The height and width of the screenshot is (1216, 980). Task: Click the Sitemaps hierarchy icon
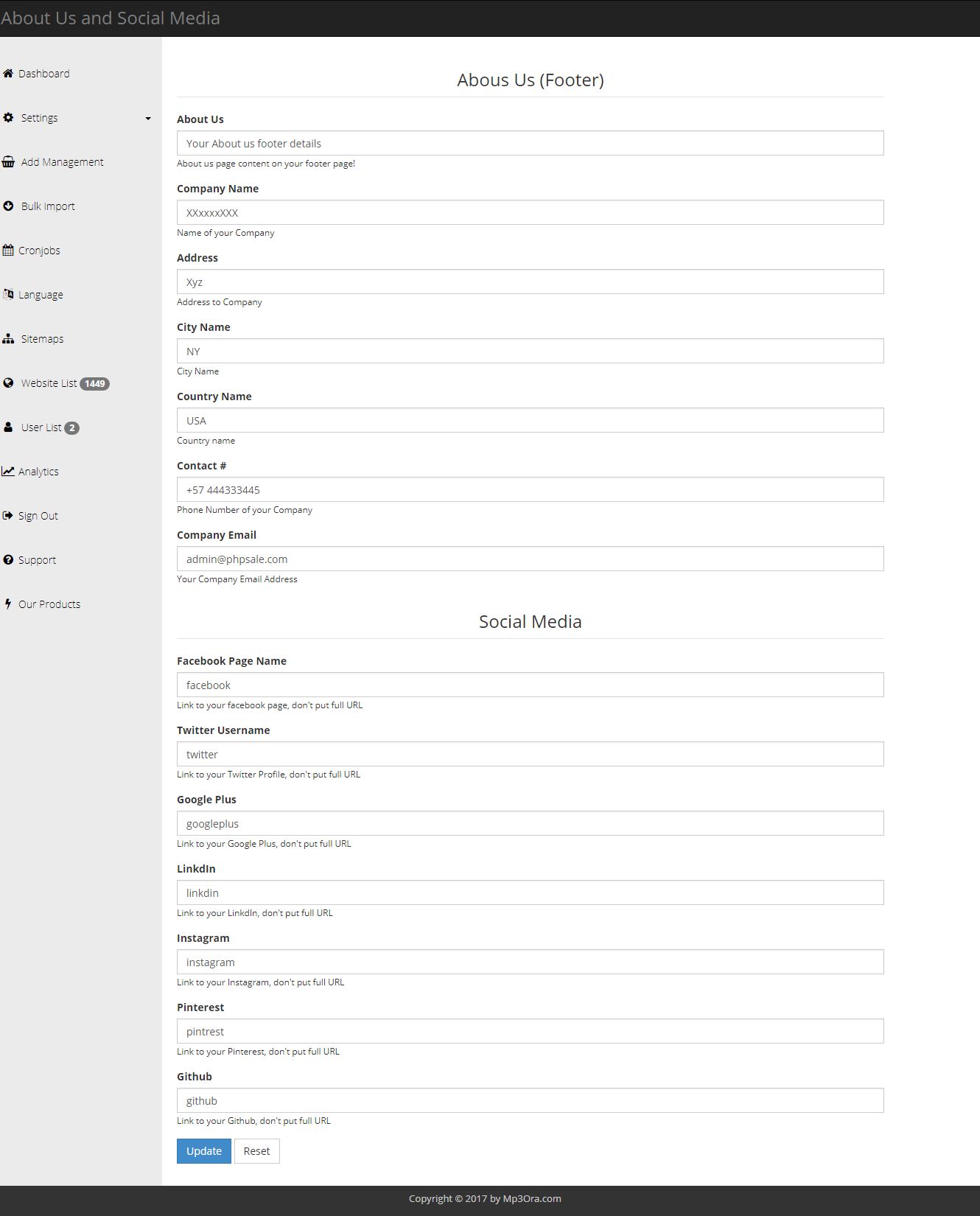8,339
